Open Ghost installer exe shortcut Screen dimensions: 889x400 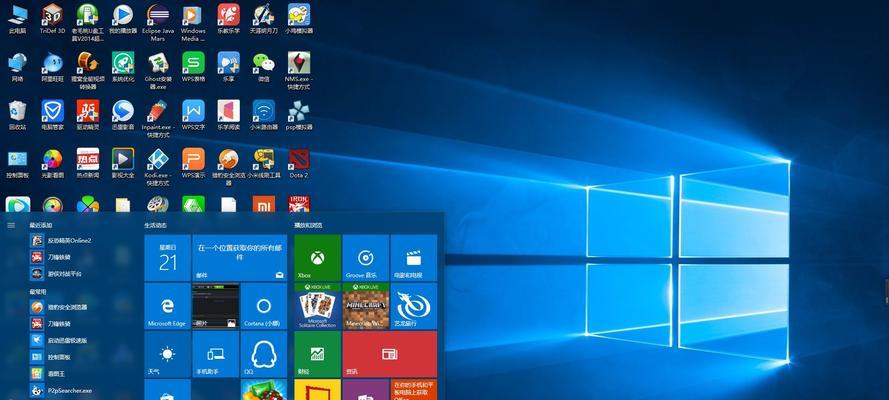(158, 71)
